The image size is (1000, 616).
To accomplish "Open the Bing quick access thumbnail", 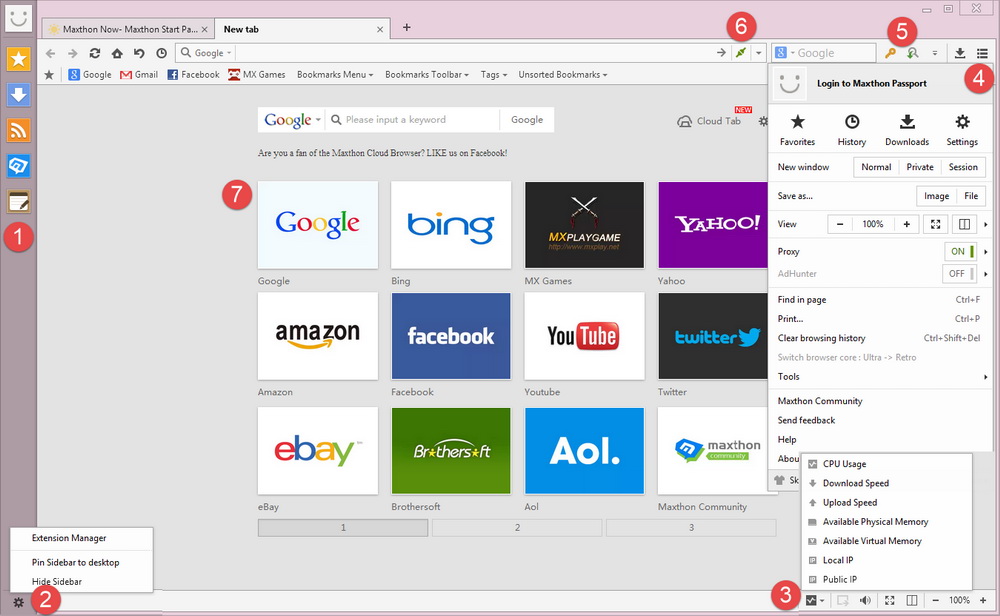I will coord(451,224).
